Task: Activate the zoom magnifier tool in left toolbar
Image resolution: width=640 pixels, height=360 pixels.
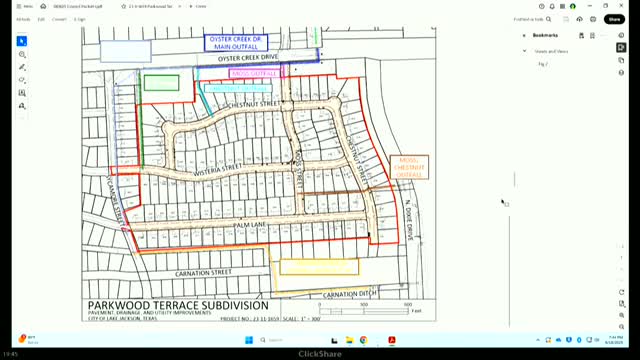Action: pyautogui.click(x=22, y=55)
